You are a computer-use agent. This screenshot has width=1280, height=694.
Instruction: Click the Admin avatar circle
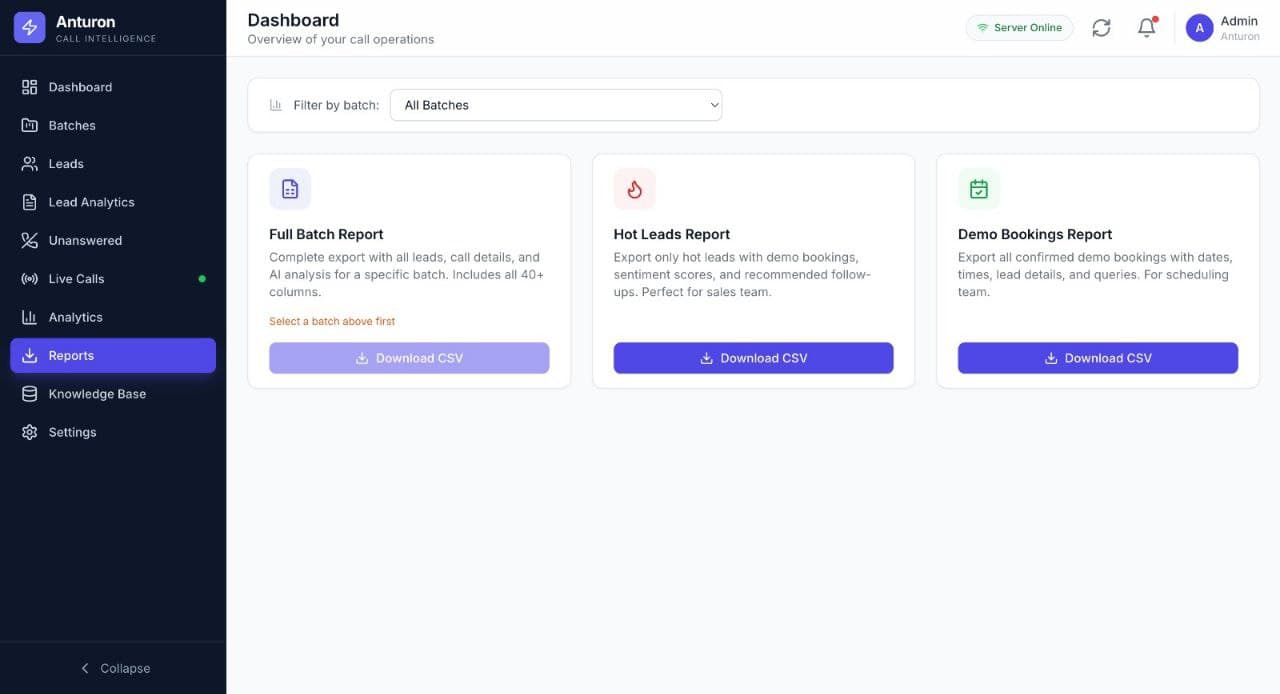click(x=1199, y=28)
